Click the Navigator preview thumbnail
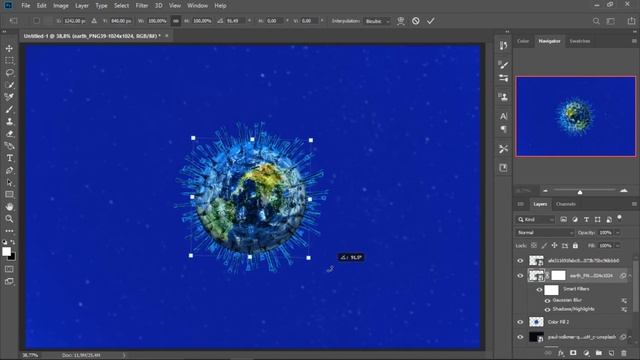 [x=576, y=116]
